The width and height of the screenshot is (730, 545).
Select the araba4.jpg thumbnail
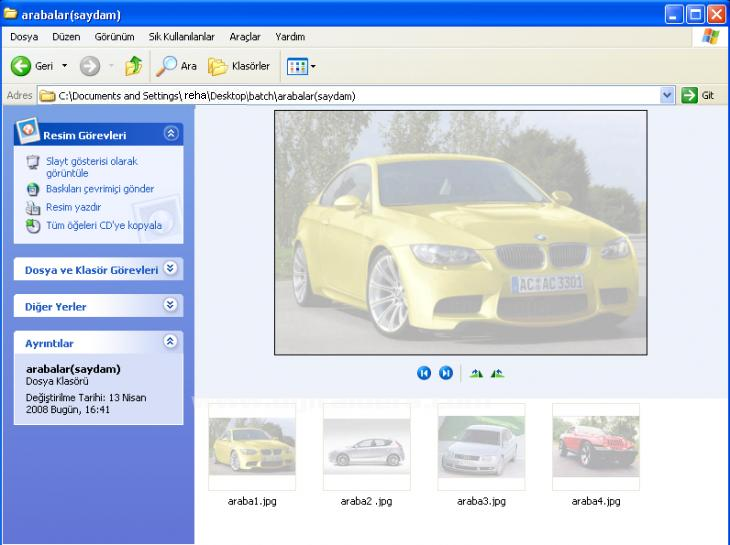[x=595, y=447]
